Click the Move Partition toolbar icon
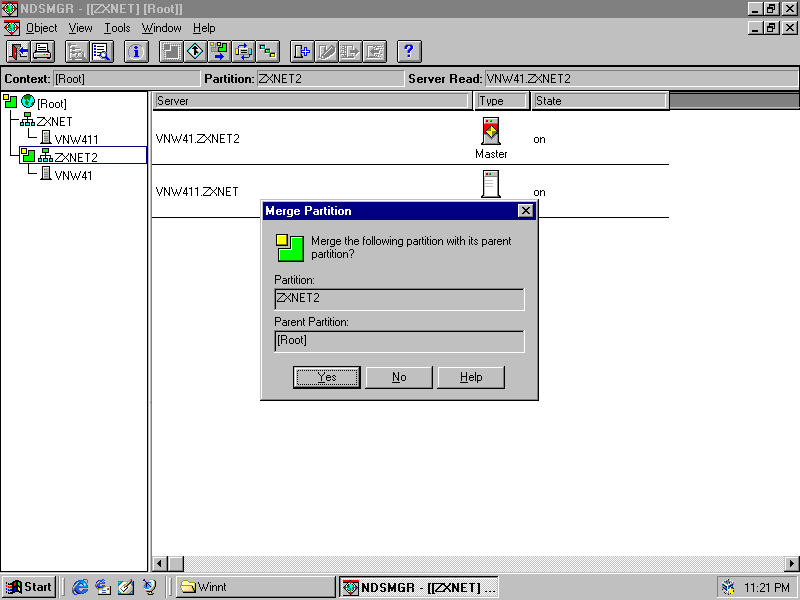Viewport: 800px width, 600px height. pos(219,52)
